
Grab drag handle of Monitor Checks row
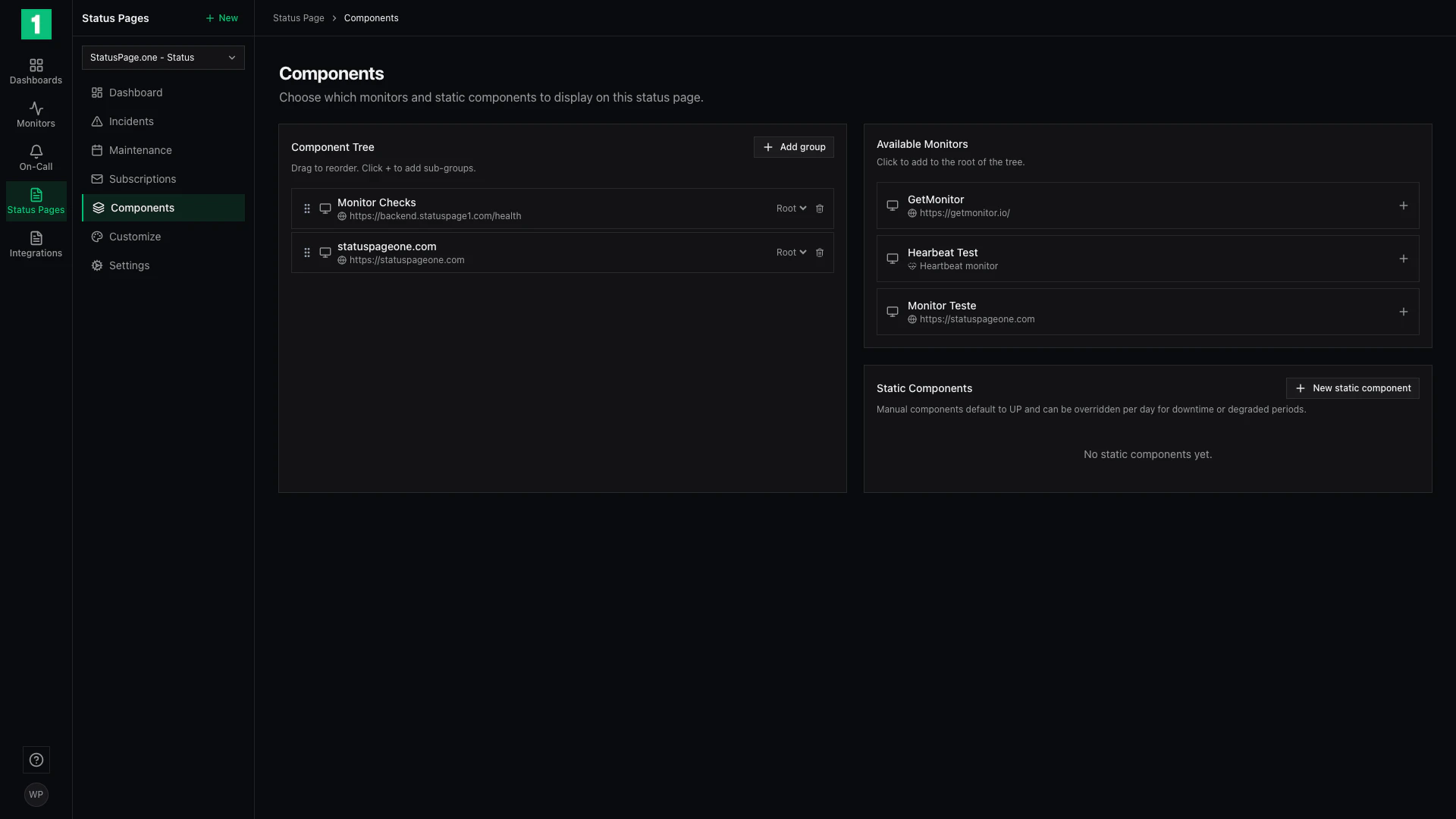click(x=307, y=209)
